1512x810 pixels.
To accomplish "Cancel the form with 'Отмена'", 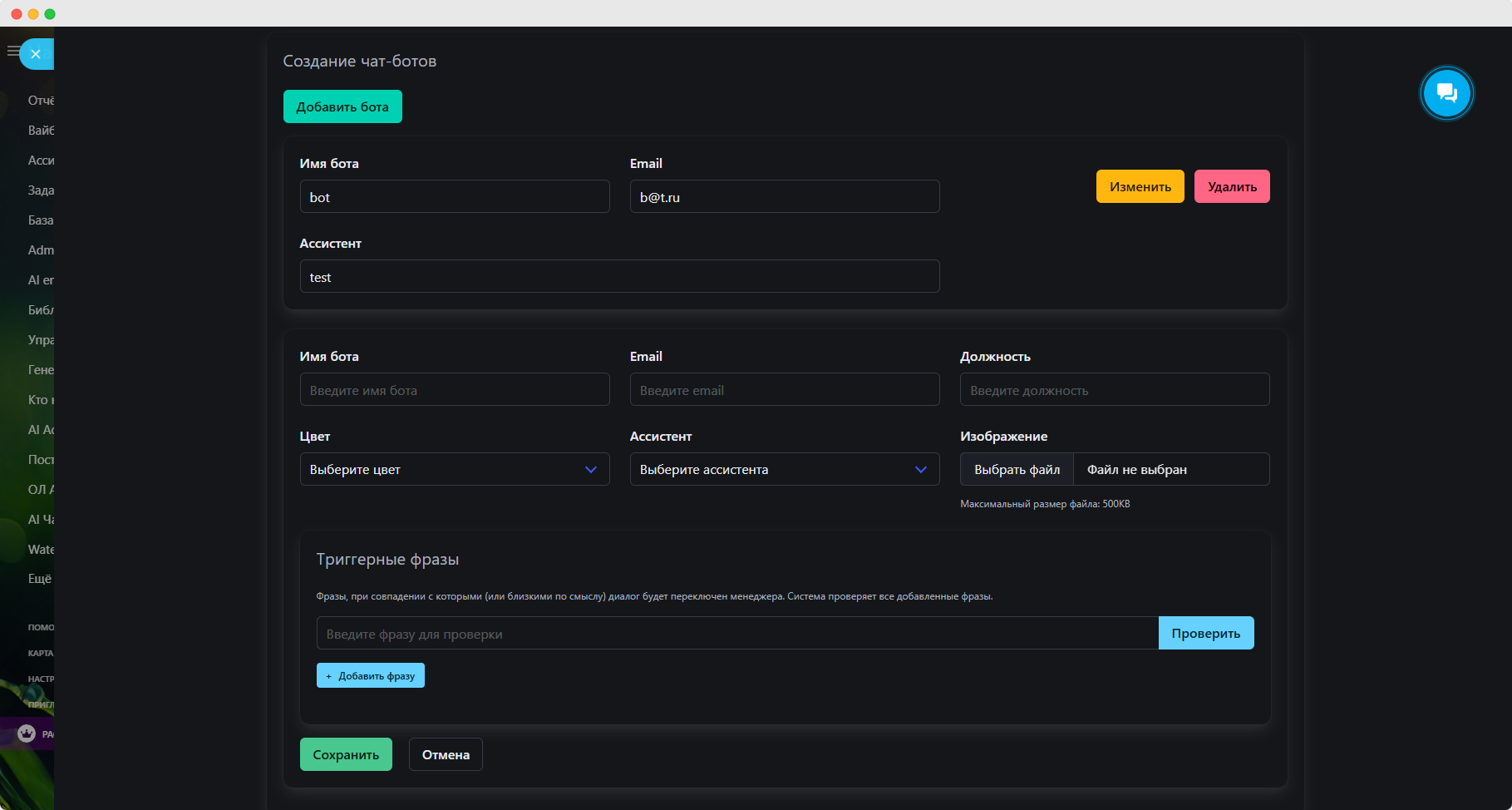I will 446,754.
